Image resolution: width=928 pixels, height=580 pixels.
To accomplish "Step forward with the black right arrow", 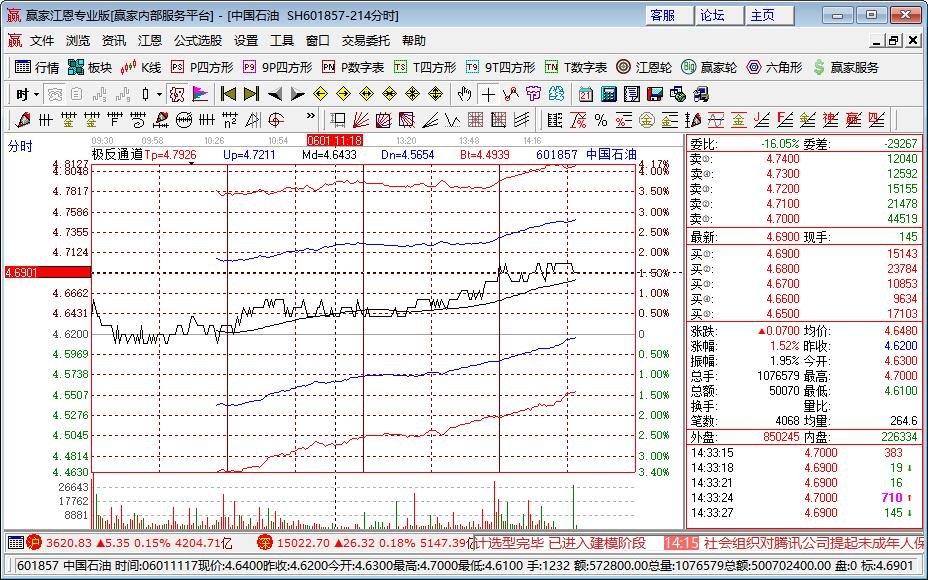I will tap(298, 94).
